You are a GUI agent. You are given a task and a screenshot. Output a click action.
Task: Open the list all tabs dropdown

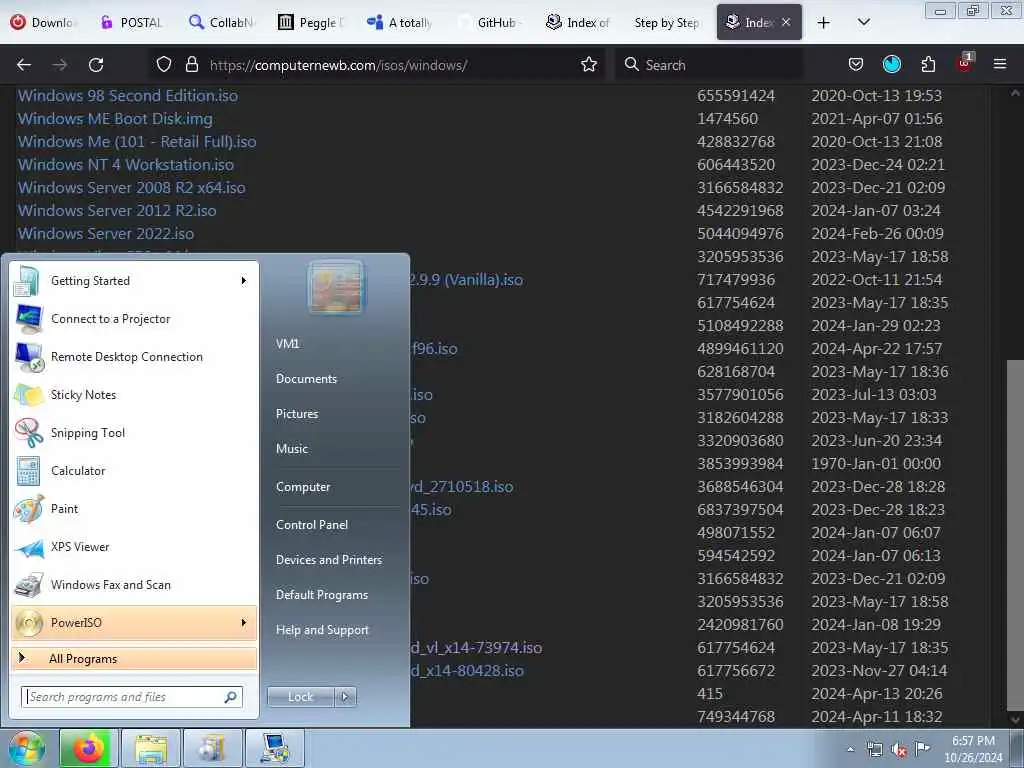coord(863,23)
